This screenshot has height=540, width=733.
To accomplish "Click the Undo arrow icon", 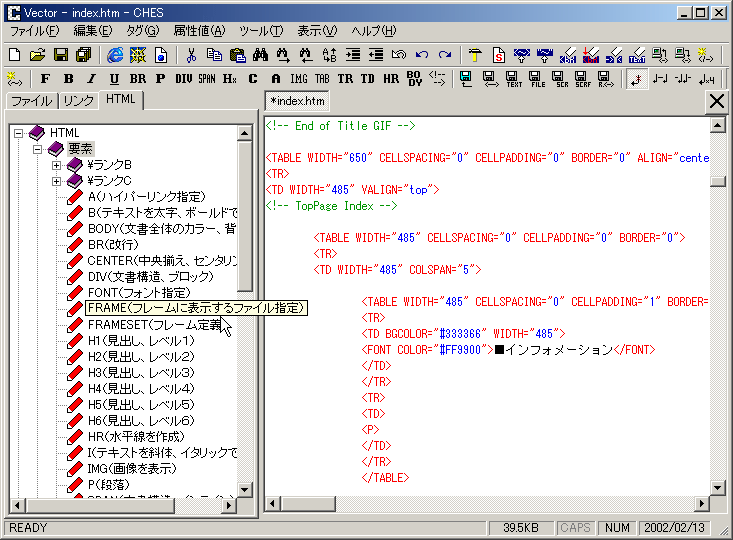I will click(x=422, y=55).
